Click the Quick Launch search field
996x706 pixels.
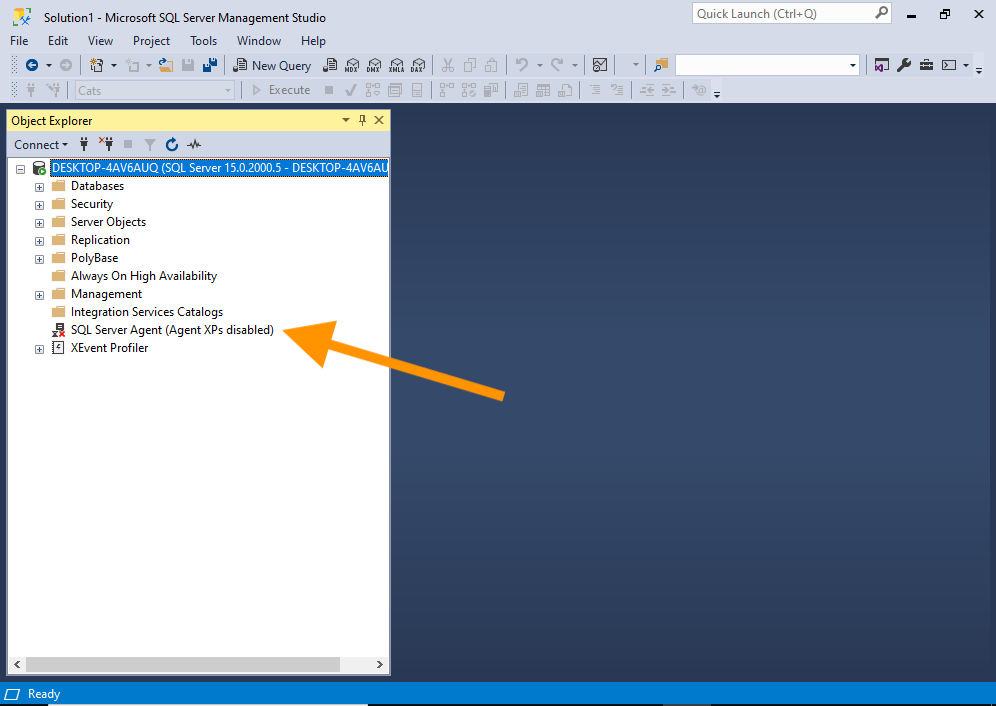[x=782, y=14]
